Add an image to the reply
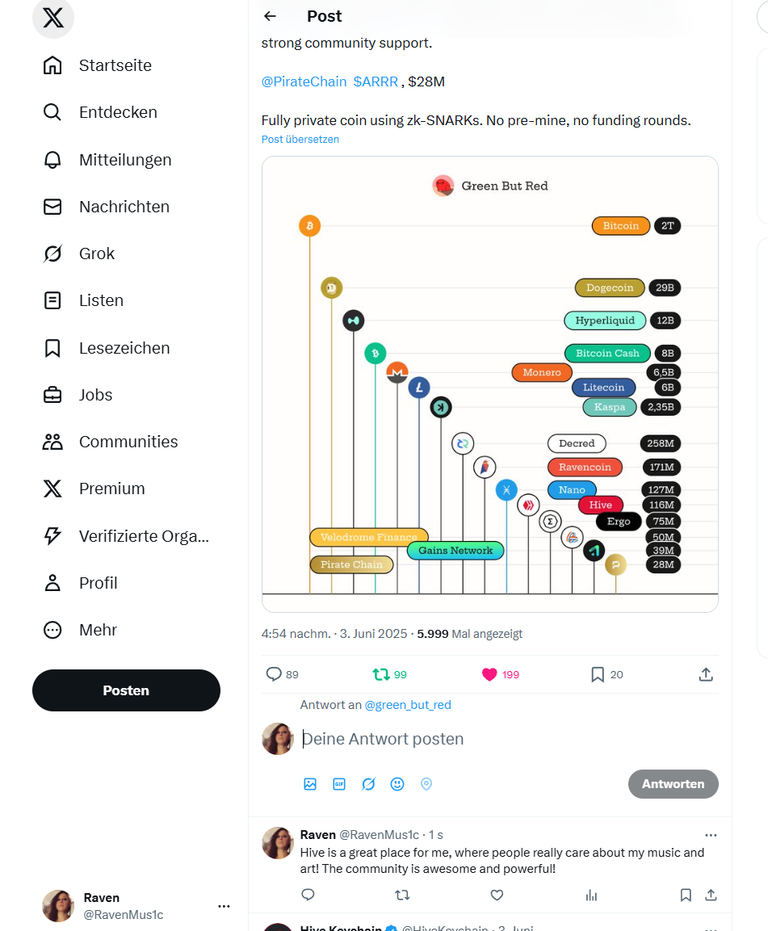The image size is (768, 931). pos(310,784)
